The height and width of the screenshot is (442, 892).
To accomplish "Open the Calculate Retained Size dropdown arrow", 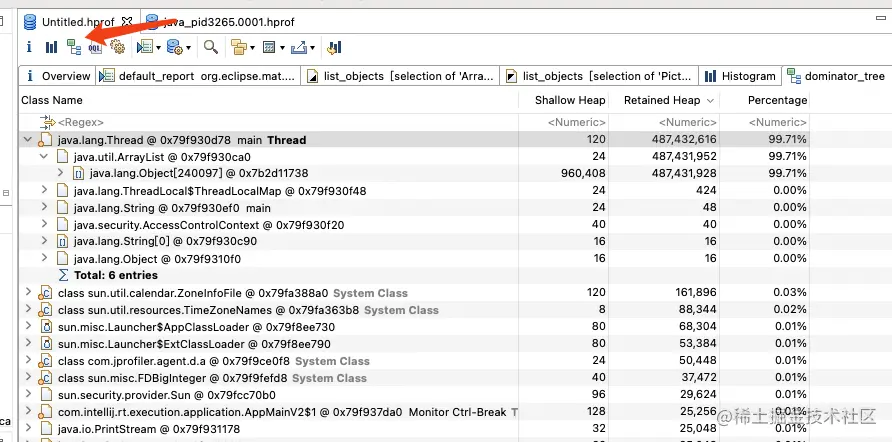I will [x=282, y=48].
